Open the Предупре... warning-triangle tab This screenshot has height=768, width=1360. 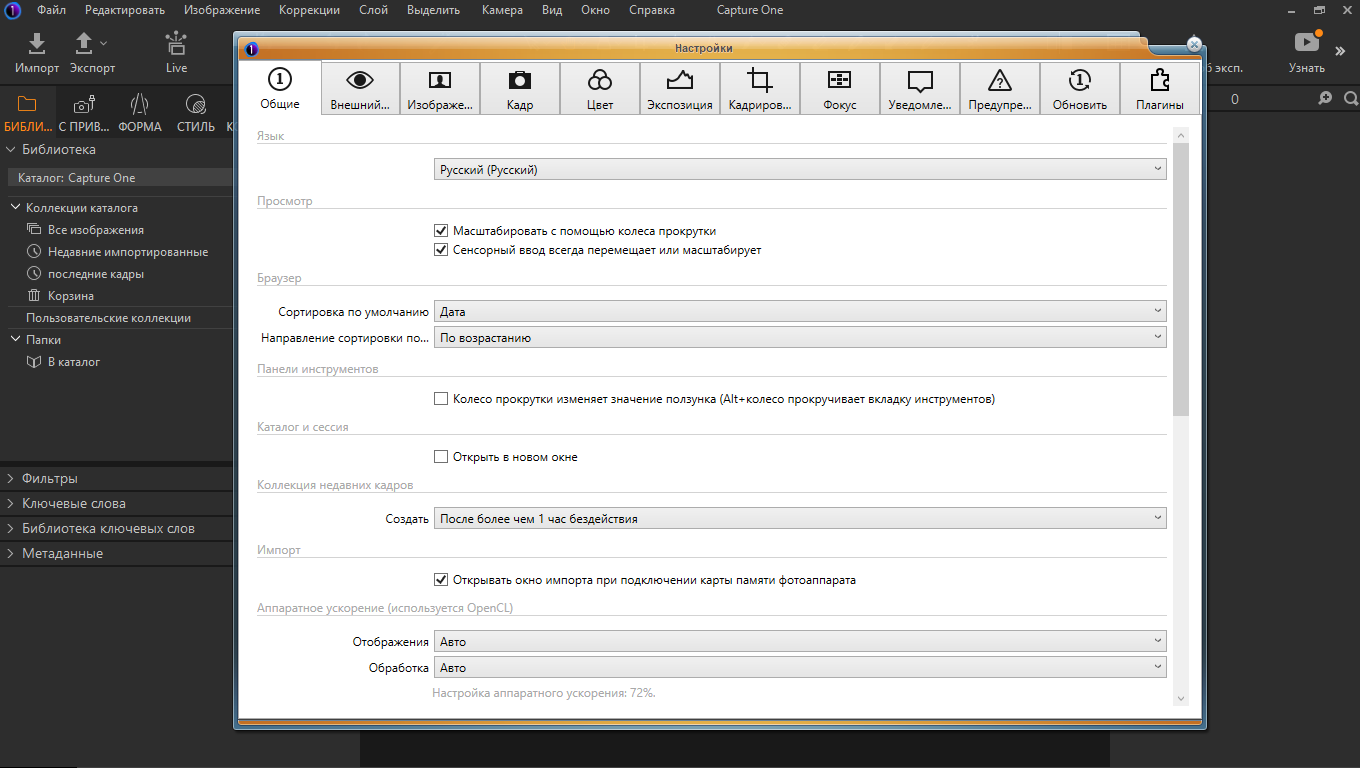point(1000,89)
